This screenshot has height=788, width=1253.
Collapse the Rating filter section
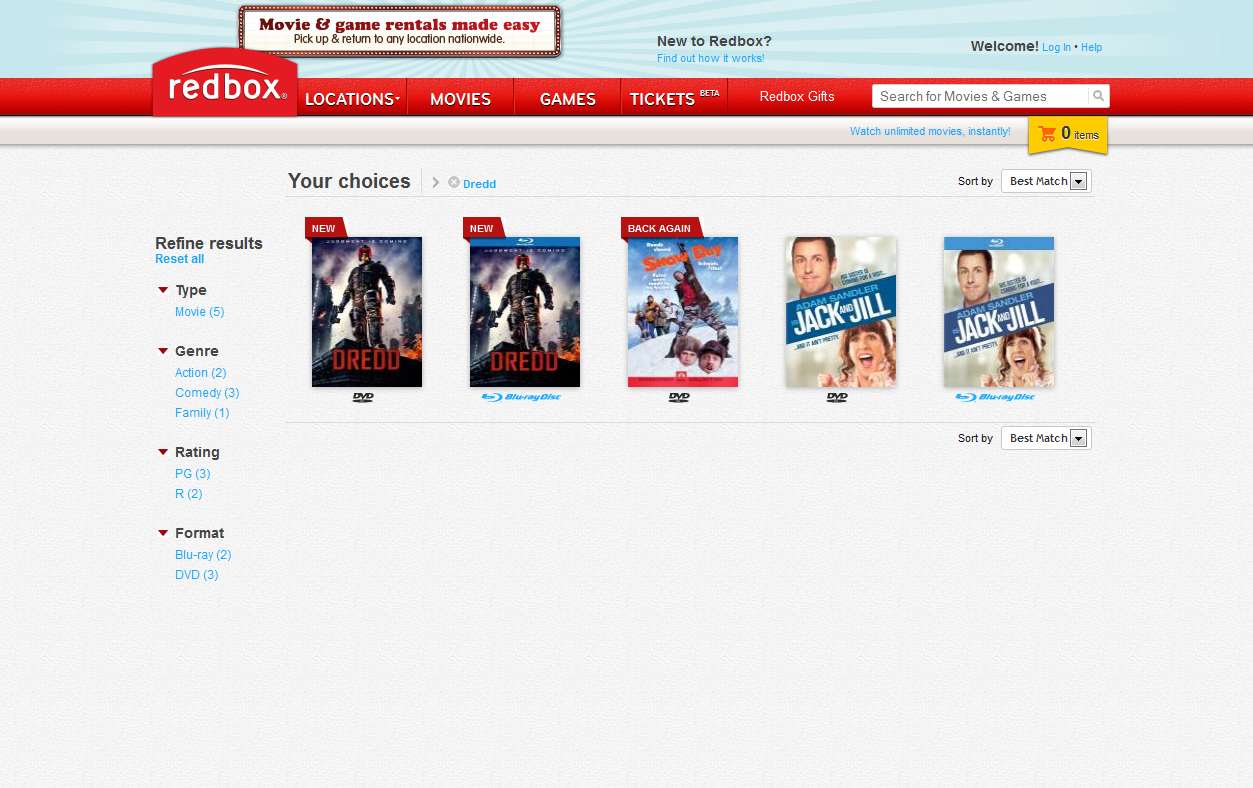(x=163, y=452)
